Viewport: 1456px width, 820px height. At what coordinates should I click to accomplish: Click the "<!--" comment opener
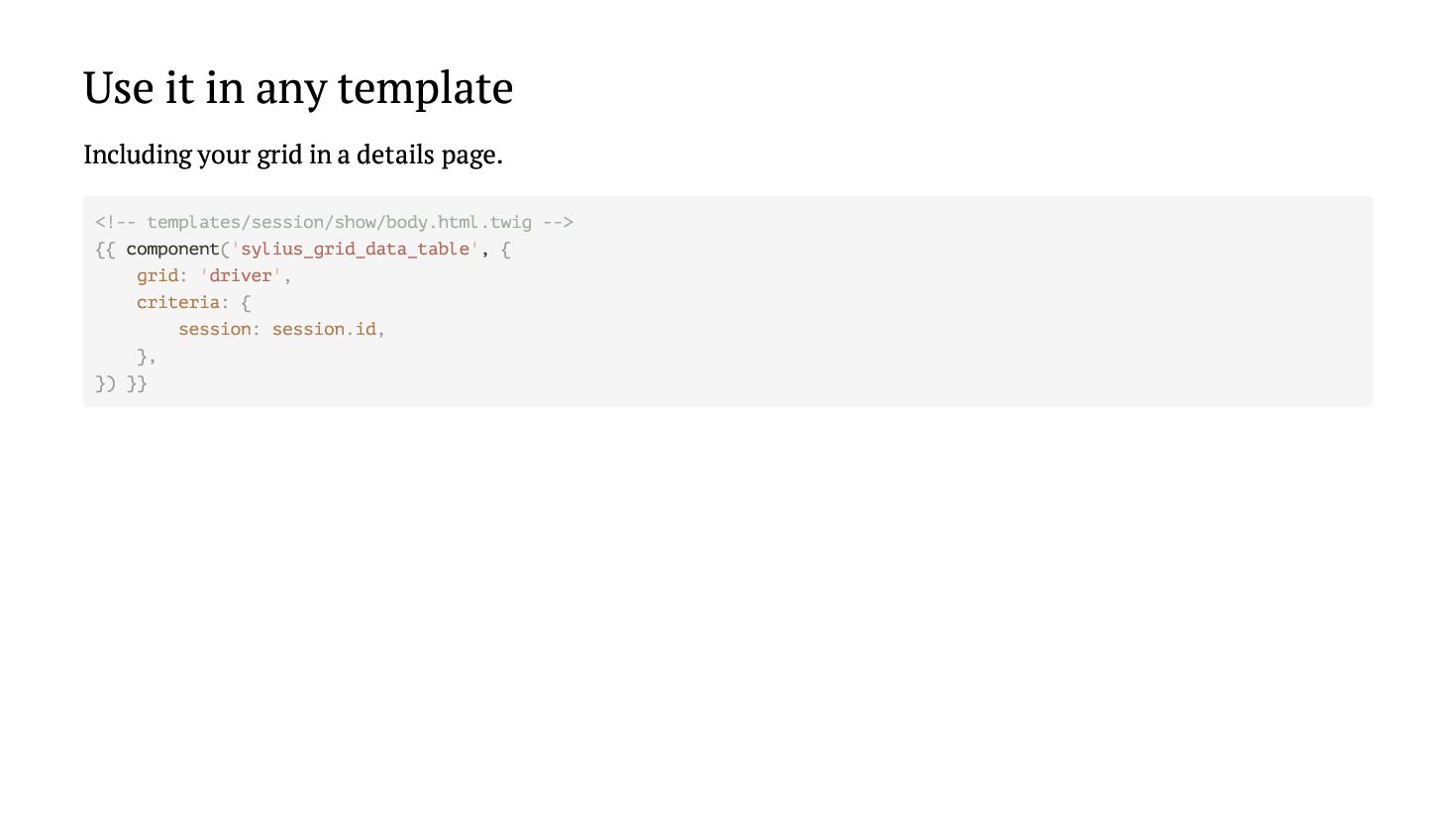click(x=116, y=223)
